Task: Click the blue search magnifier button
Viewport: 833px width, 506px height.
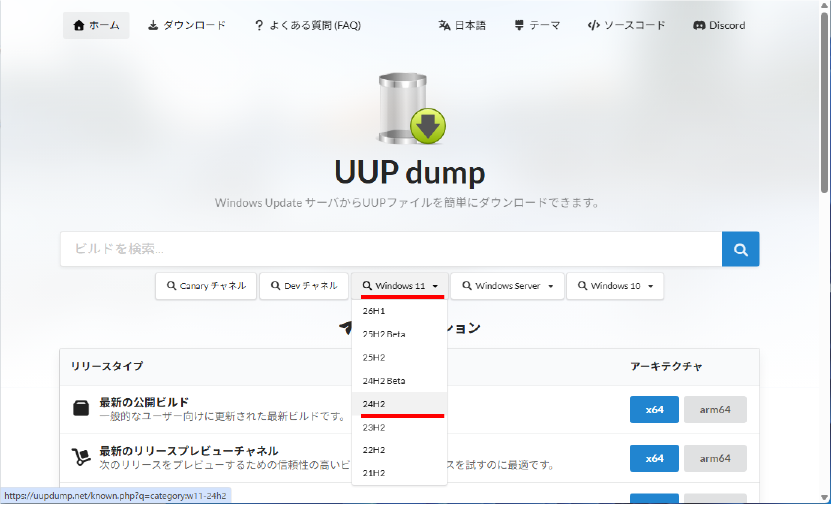Action: (x=741, y=249)
